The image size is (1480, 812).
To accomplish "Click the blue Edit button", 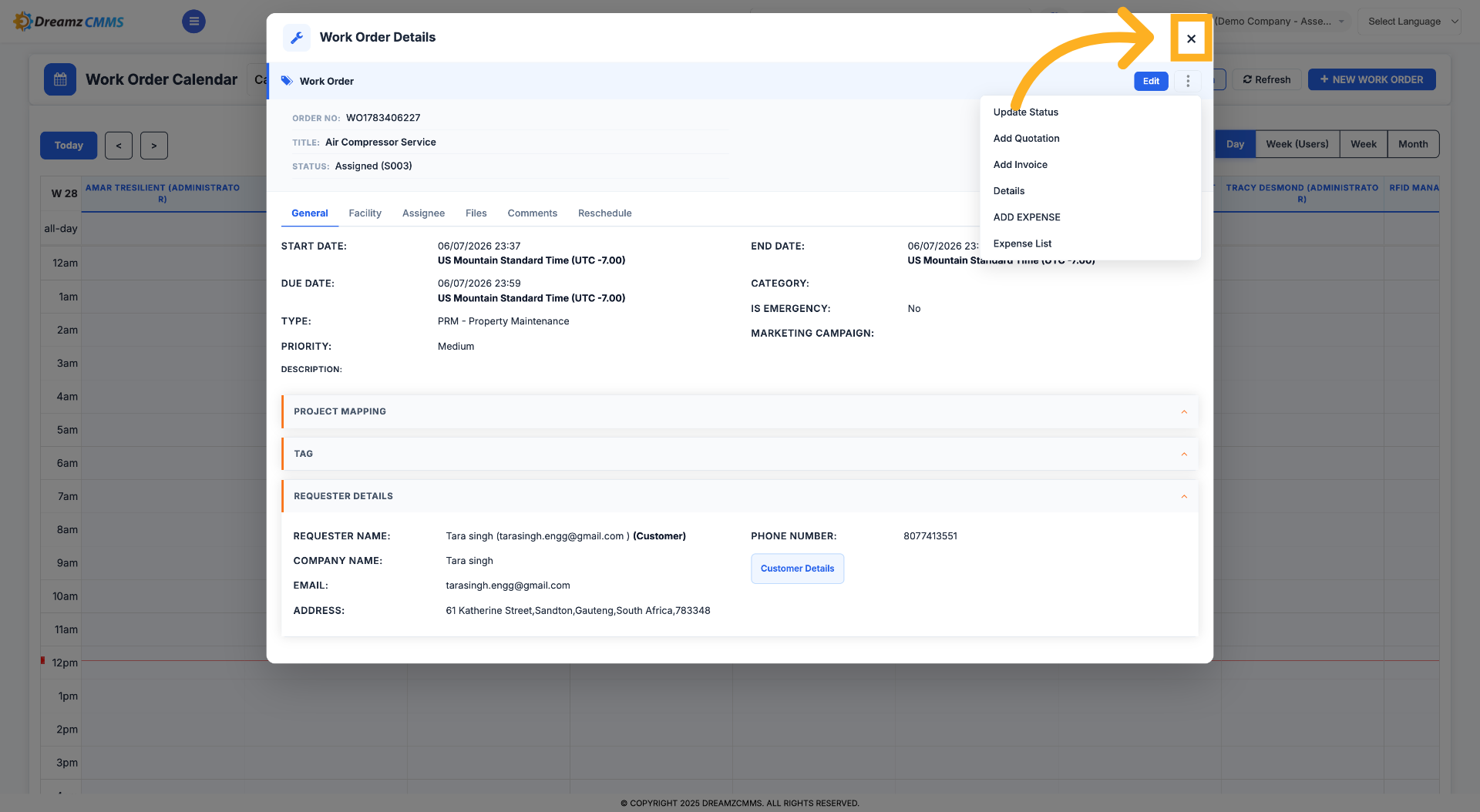I will point(1151,81).
